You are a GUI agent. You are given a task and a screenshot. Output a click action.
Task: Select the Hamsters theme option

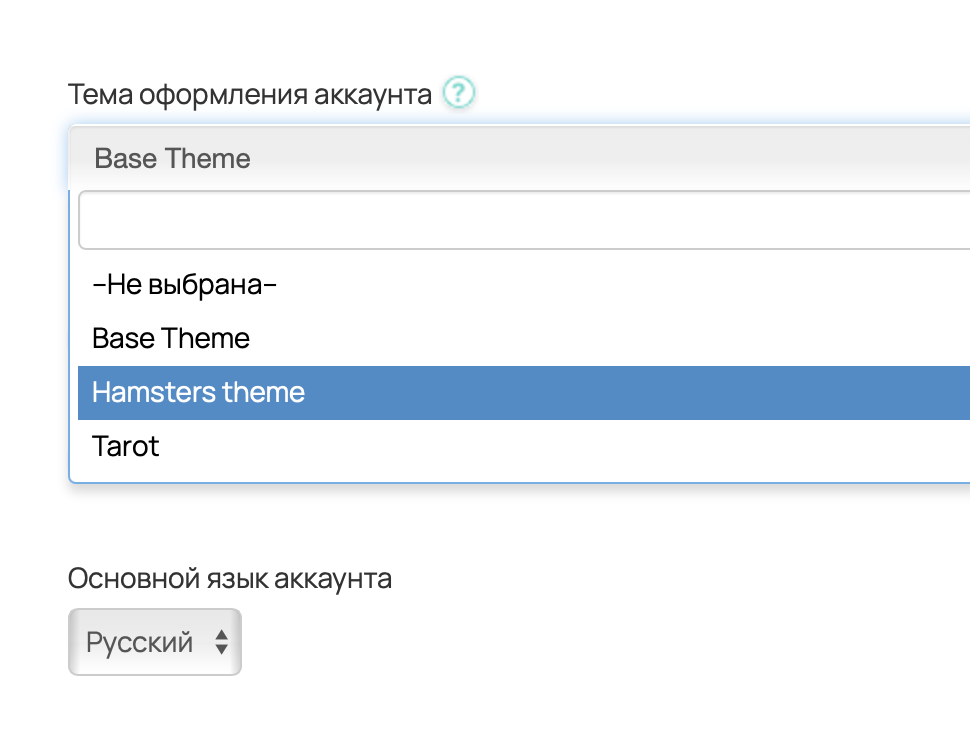[x=199, y=392]
